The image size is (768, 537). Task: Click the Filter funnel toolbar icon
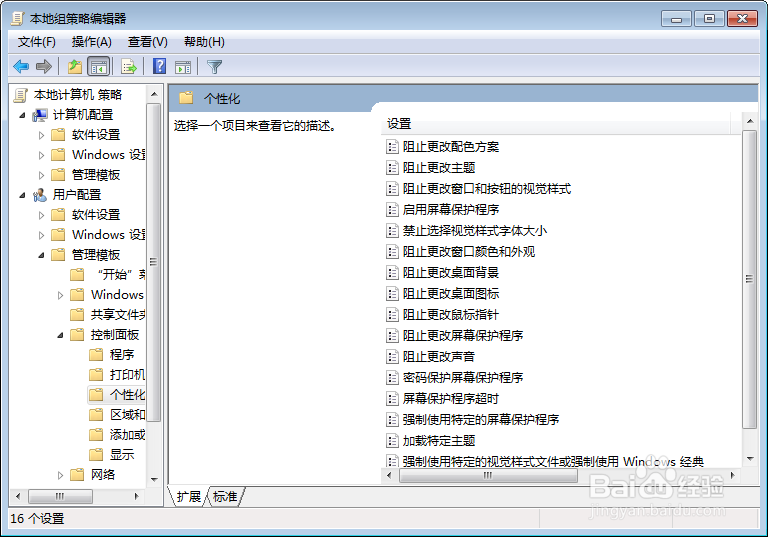(x=215, y=67)
